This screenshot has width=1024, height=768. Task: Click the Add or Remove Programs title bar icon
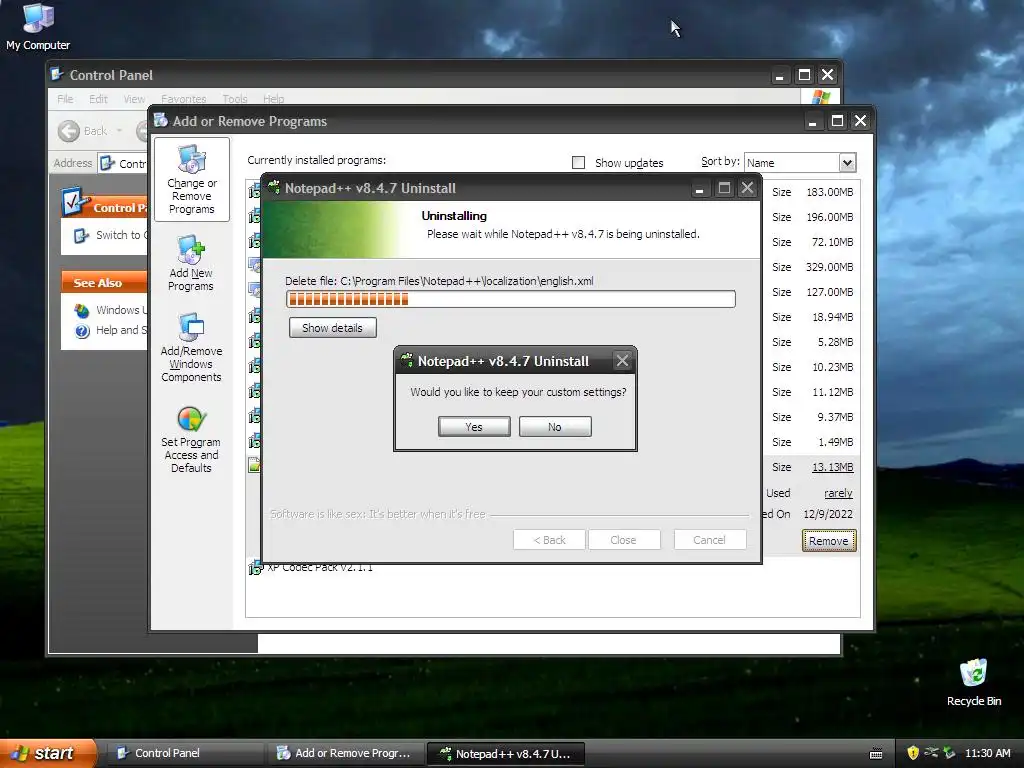[161, 120]
